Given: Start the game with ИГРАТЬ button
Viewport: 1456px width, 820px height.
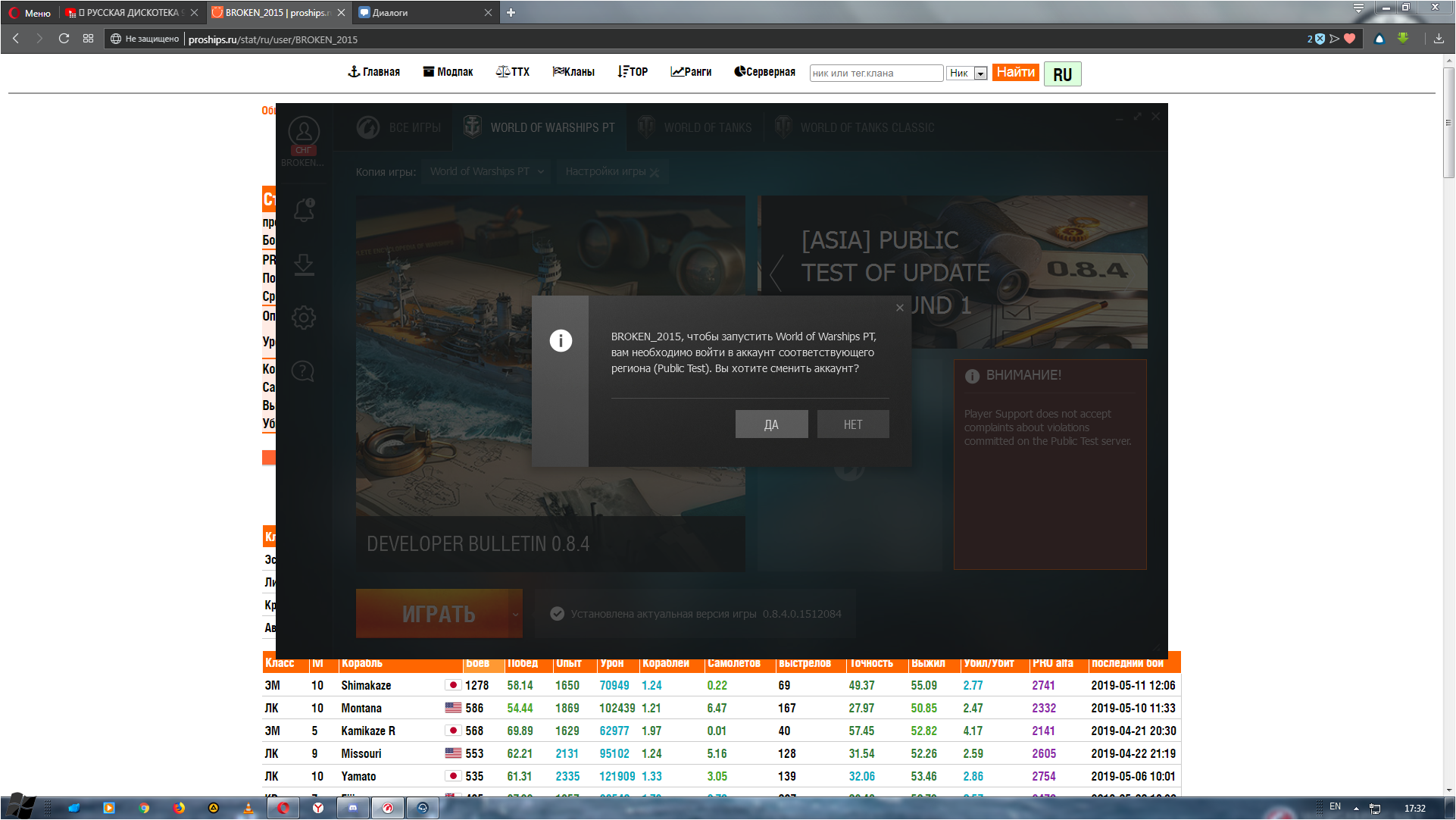Looking at the screenshot, I should (431, 614).
